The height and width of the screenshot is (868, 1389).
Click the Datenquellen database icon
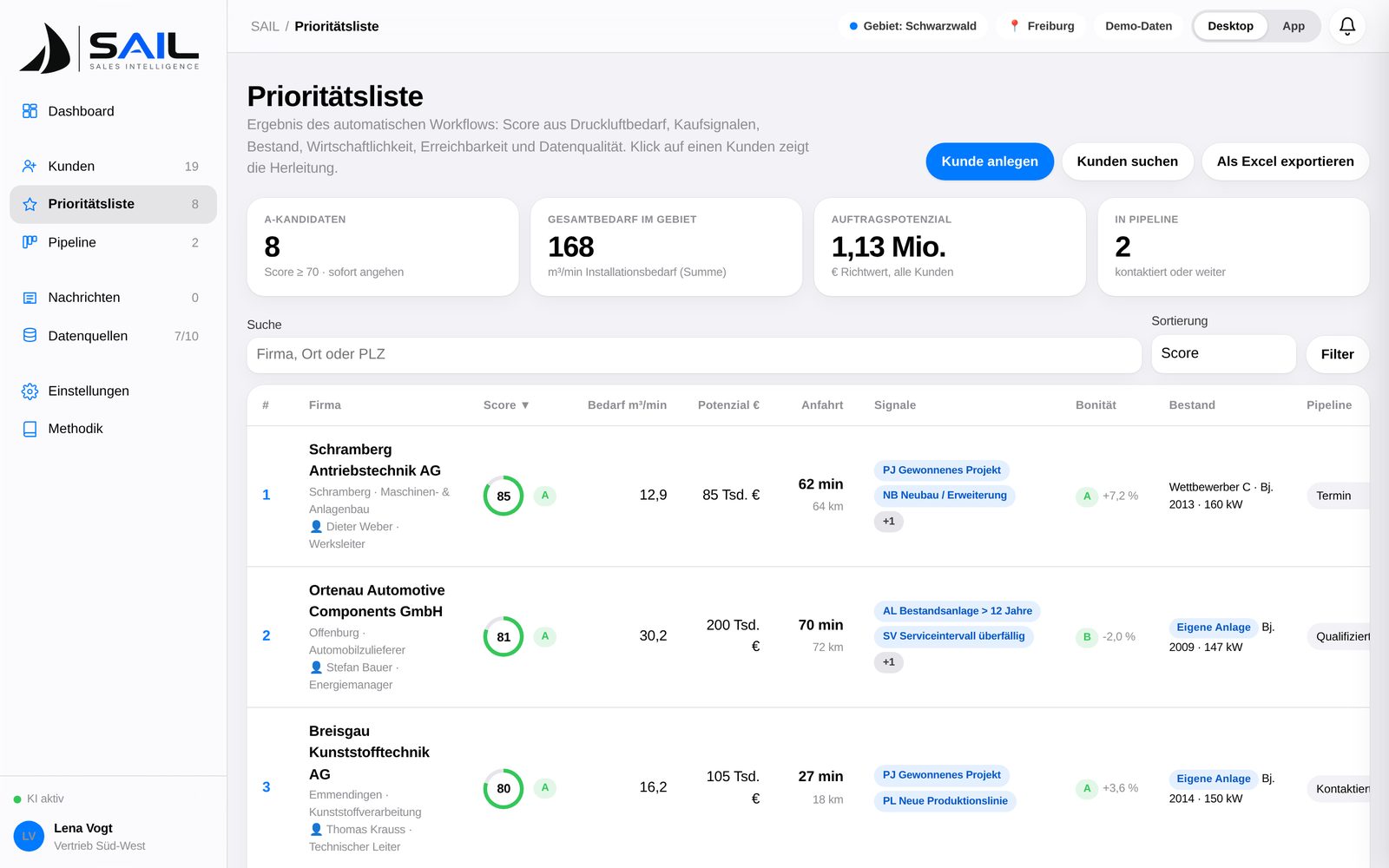[30, 336]
